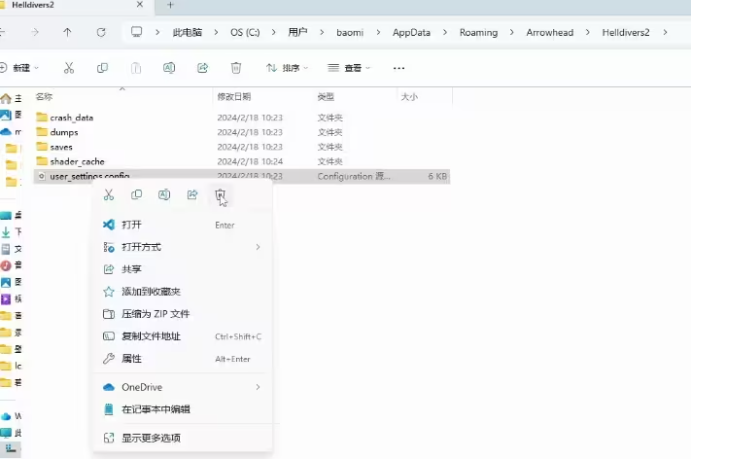Open the 查看 view dropdown
Image resolution: width=731 pixels, height=468 pixels.
[351, 68]
